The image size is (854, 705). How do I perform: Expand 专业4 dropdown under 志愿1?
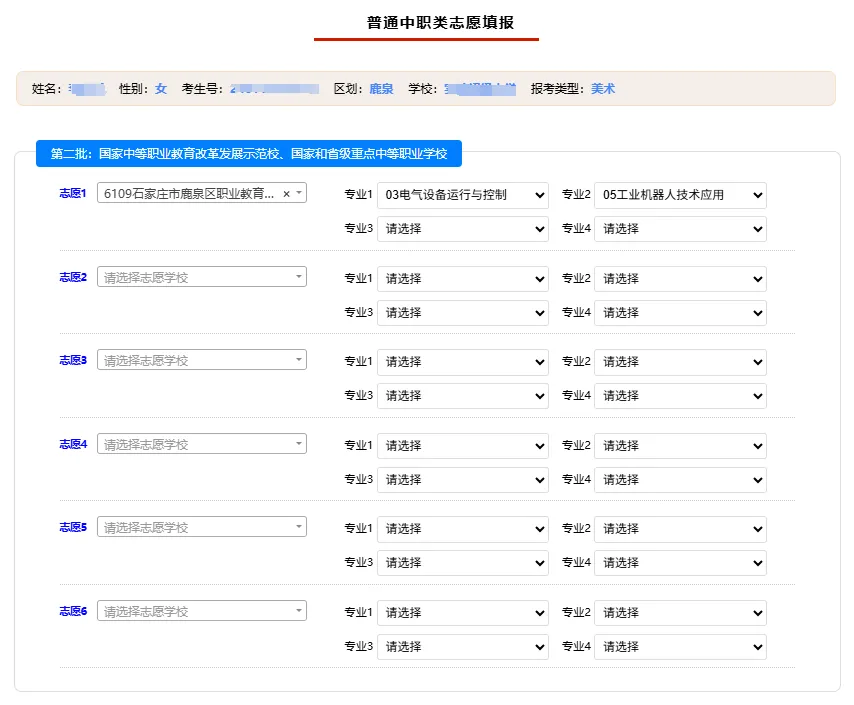coord(680,229)
